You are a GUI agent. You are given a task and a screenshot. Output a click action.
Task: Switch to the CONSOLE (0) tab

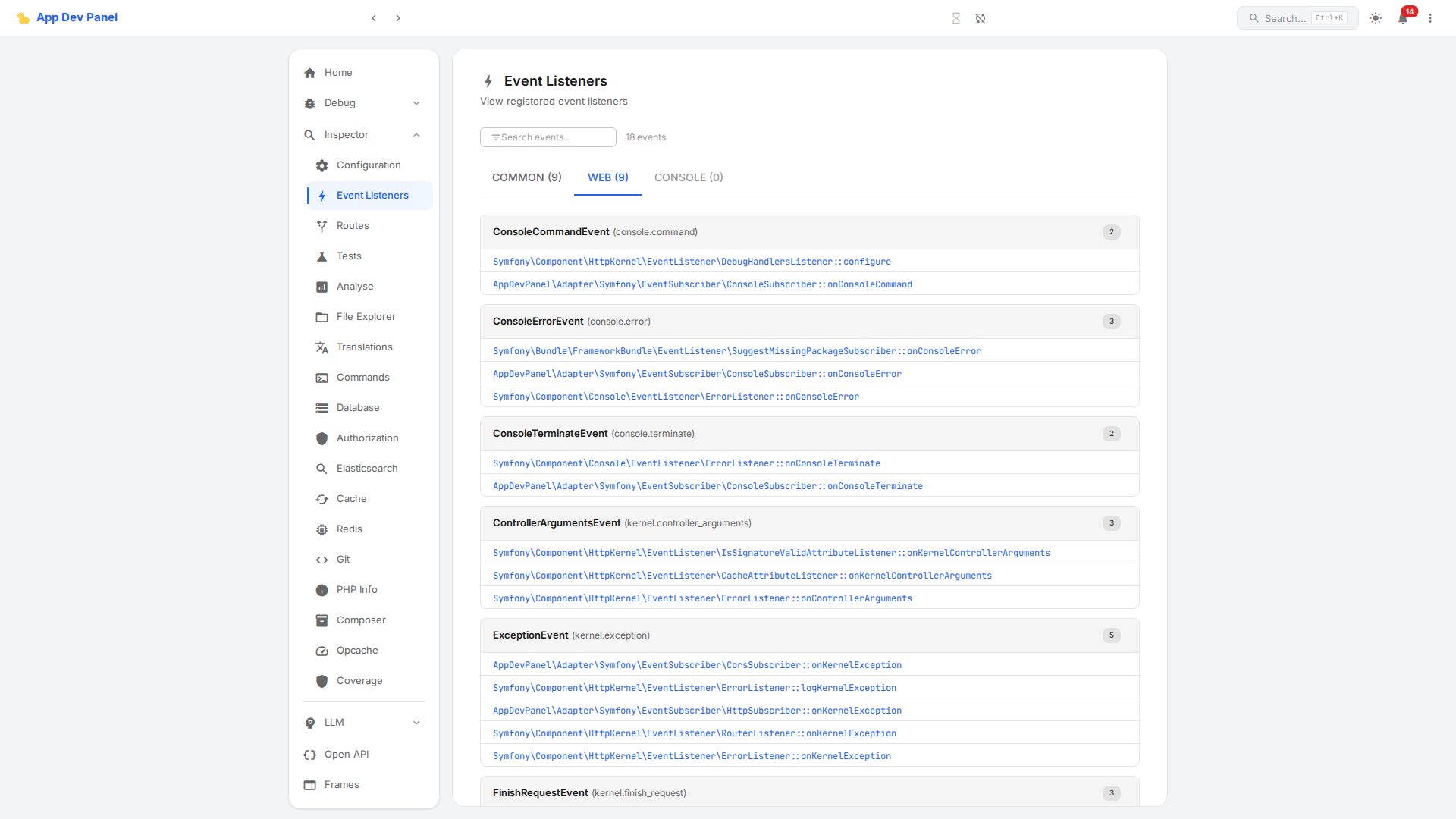689,177
